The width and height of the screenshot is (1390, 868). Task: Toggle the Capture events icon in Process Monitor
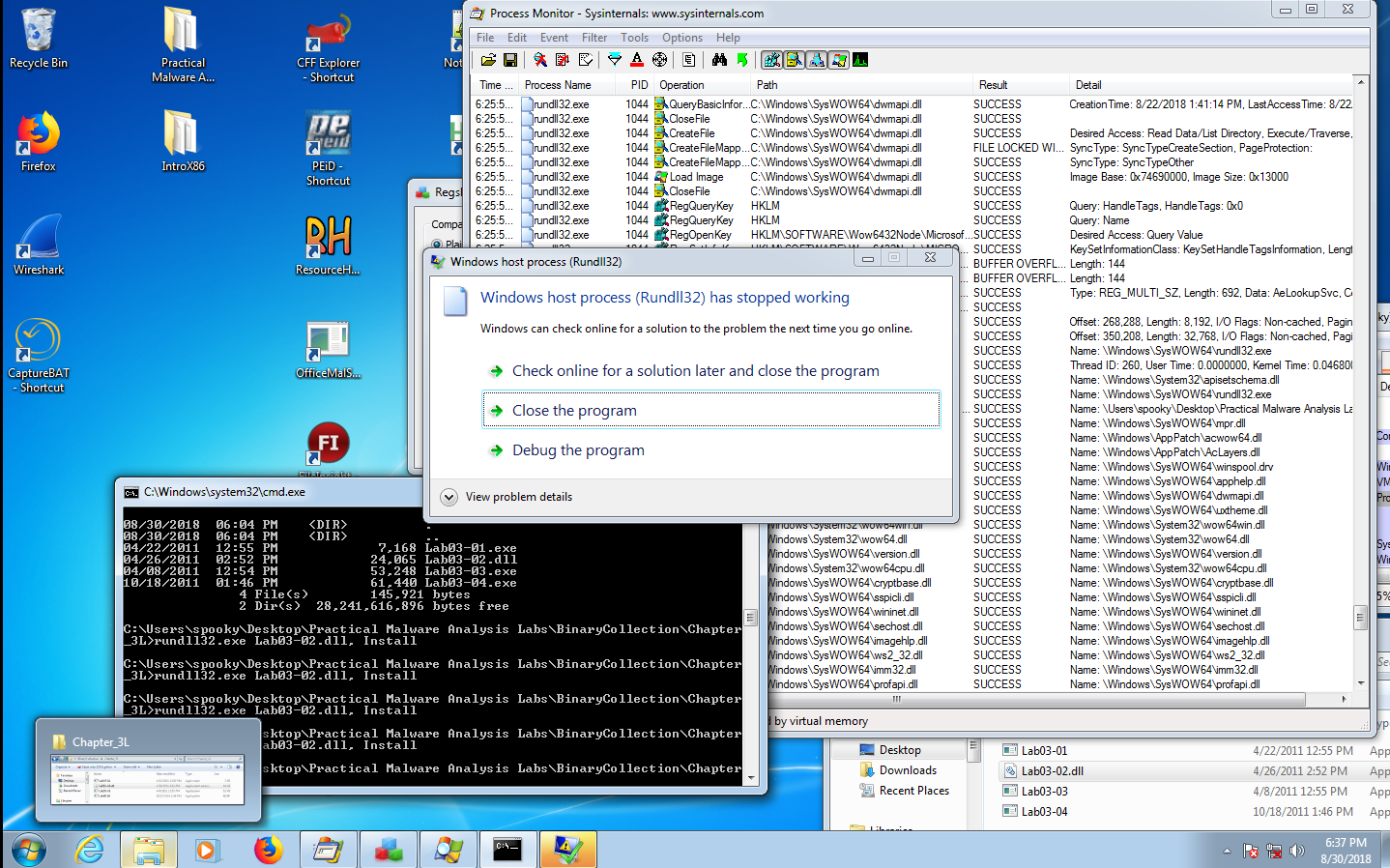tap(540, 60)
